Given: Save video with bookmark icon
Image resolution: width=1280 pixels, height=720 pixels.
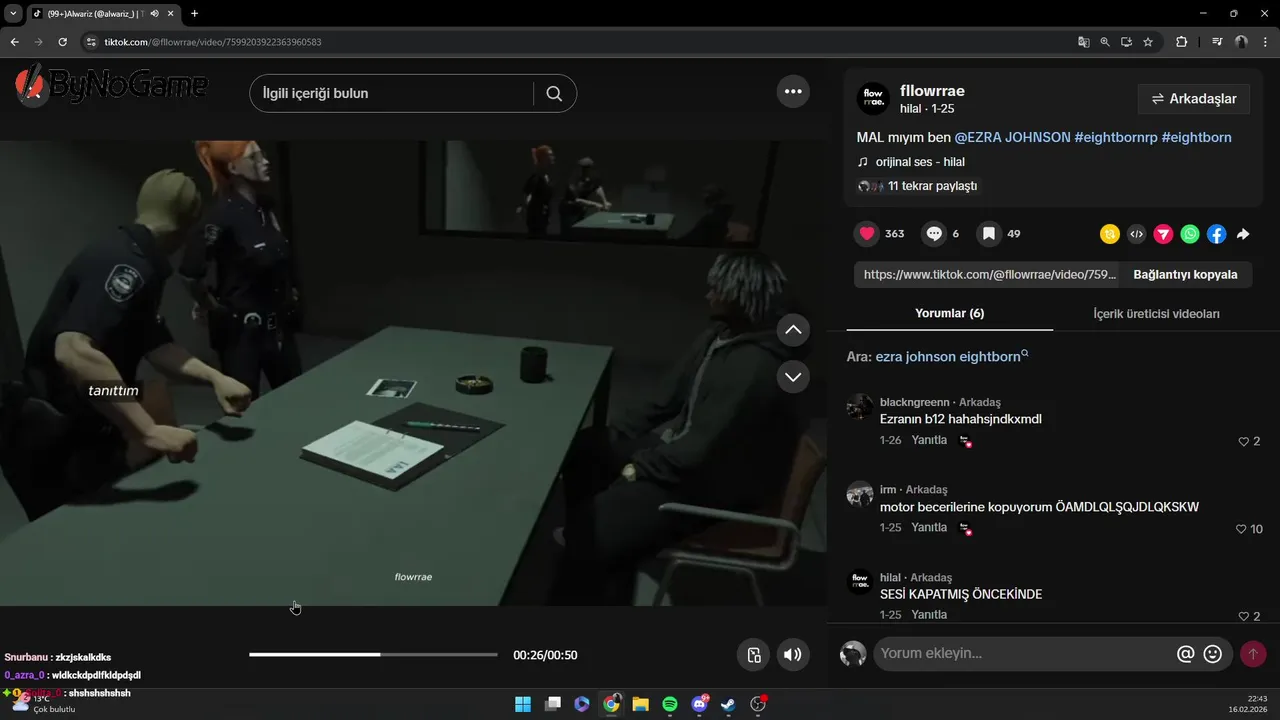Looking at the screenshot, I should (x=988, y=234).
